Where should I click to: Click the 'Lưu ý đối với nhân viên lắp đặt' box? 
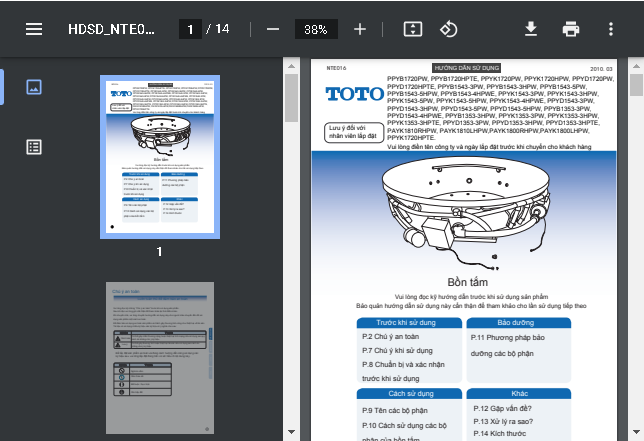[x=354, y=132]
